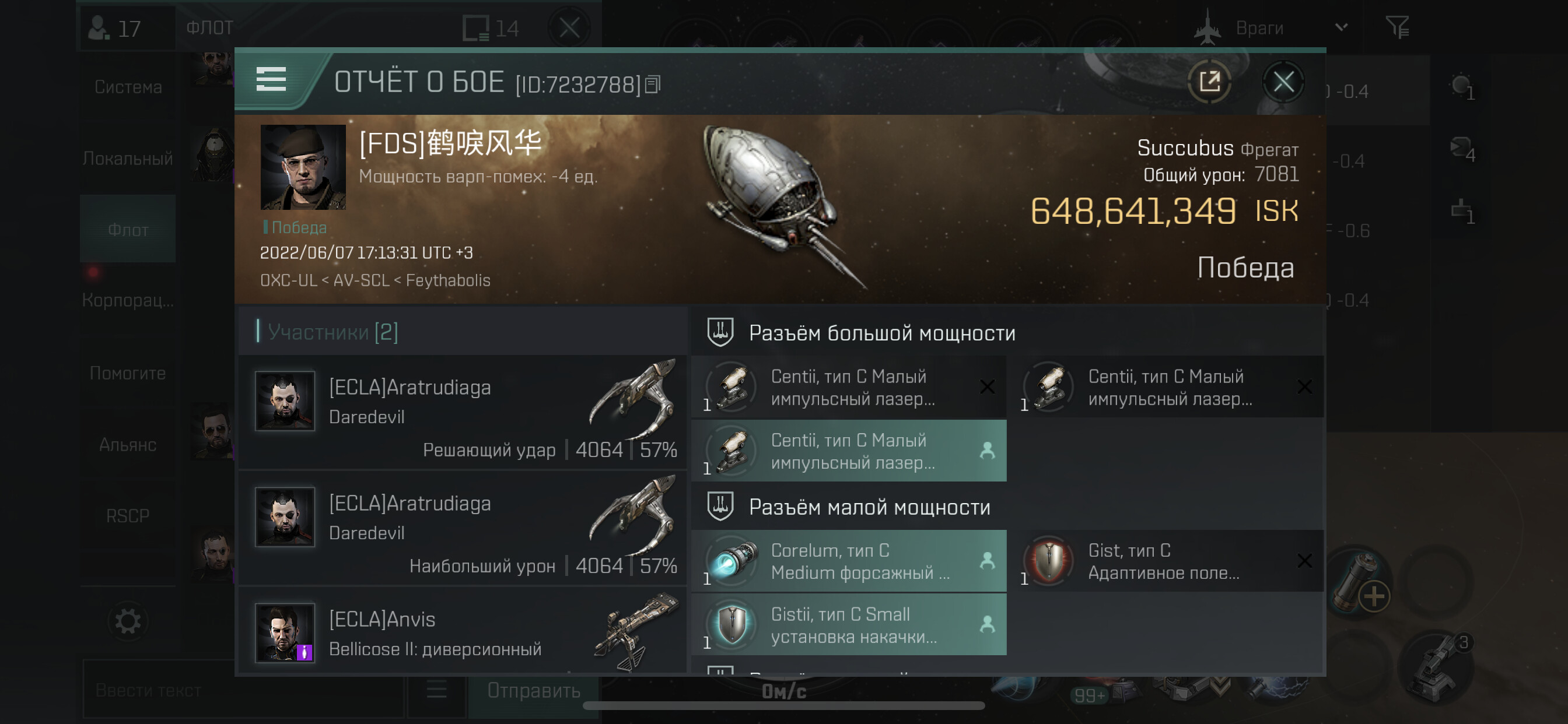Open the battle report hamburger menu
1568x724 pixels.
click(271, 80)
